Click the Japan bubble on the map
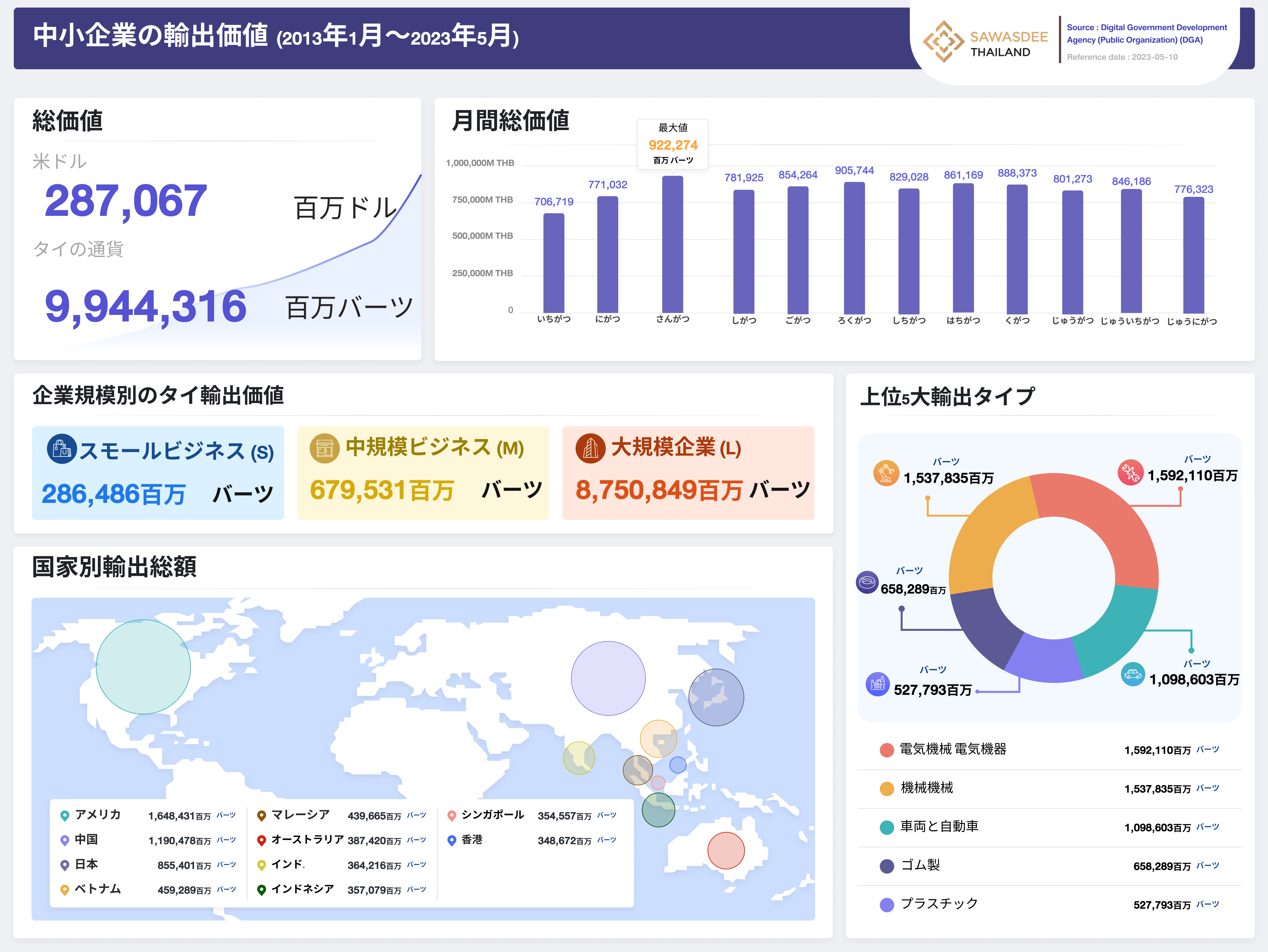This screenshot has width=1268, height=952. (x=716, y=697)
